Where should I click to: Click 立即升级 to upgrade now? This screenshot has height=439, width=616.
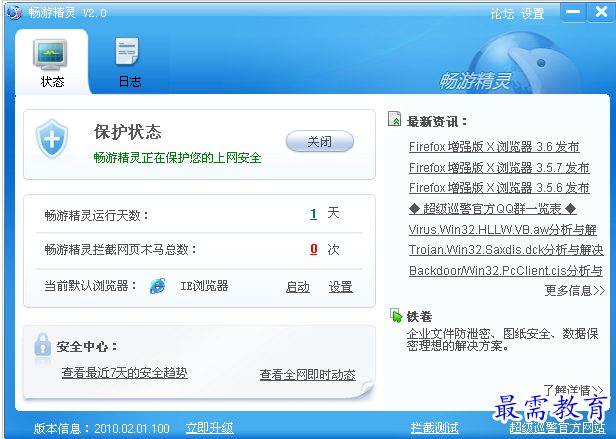coord(210,428)
